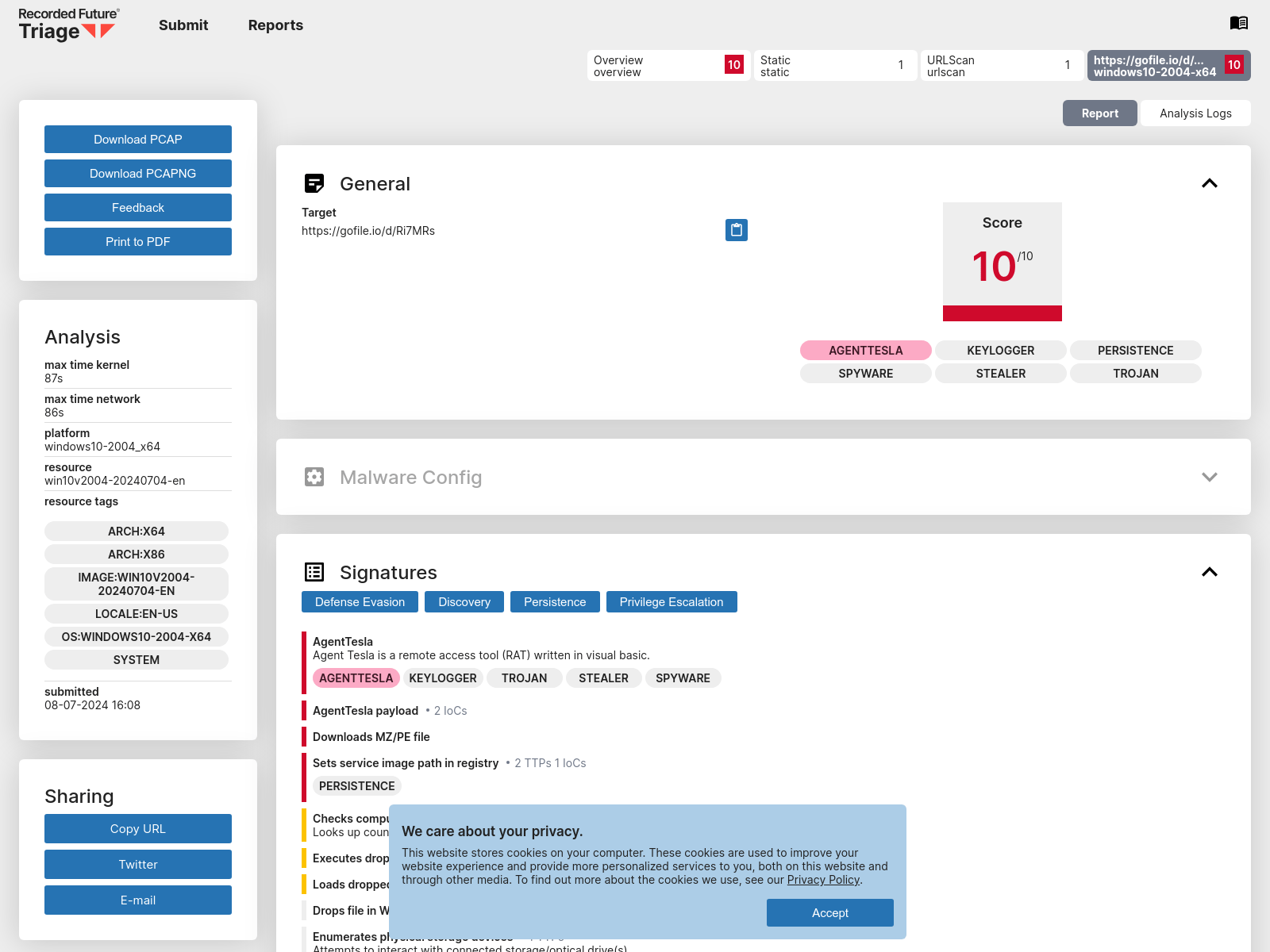The image size is (1270, 952).
Task: Click the OS:WINDOWS10-2004-X64 resource tag
Action: [x=137, y=637]
